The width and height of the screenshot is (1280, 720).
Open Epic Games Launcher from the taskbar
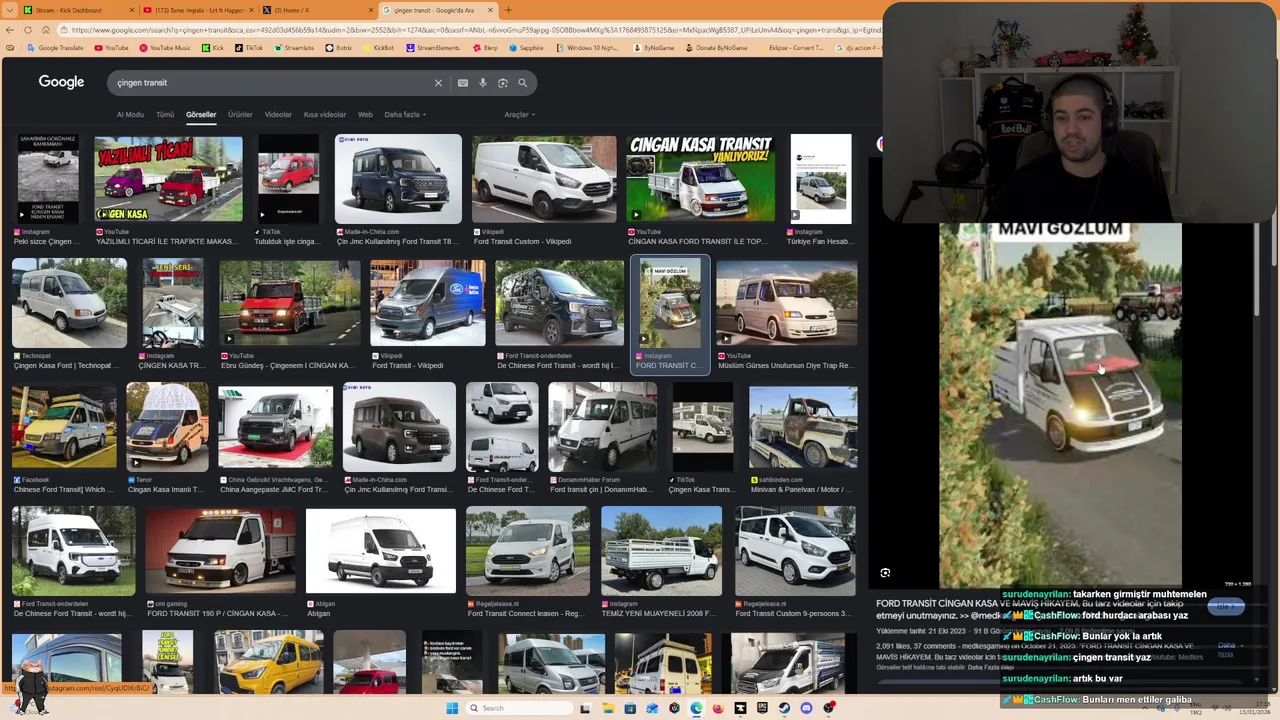pyautogui.click(x=762, y=708)
